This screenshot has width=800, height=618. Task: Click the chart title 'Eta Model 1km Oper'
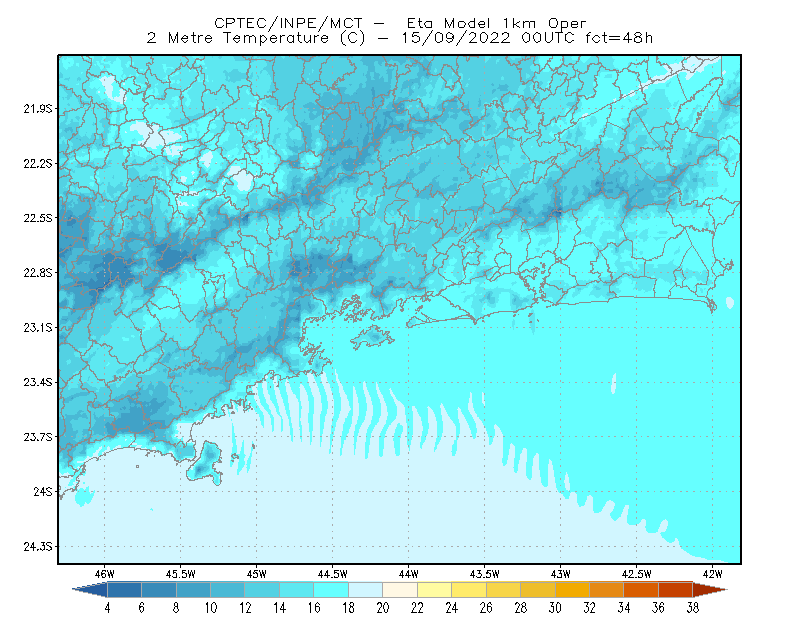click(x=496, y=23)
